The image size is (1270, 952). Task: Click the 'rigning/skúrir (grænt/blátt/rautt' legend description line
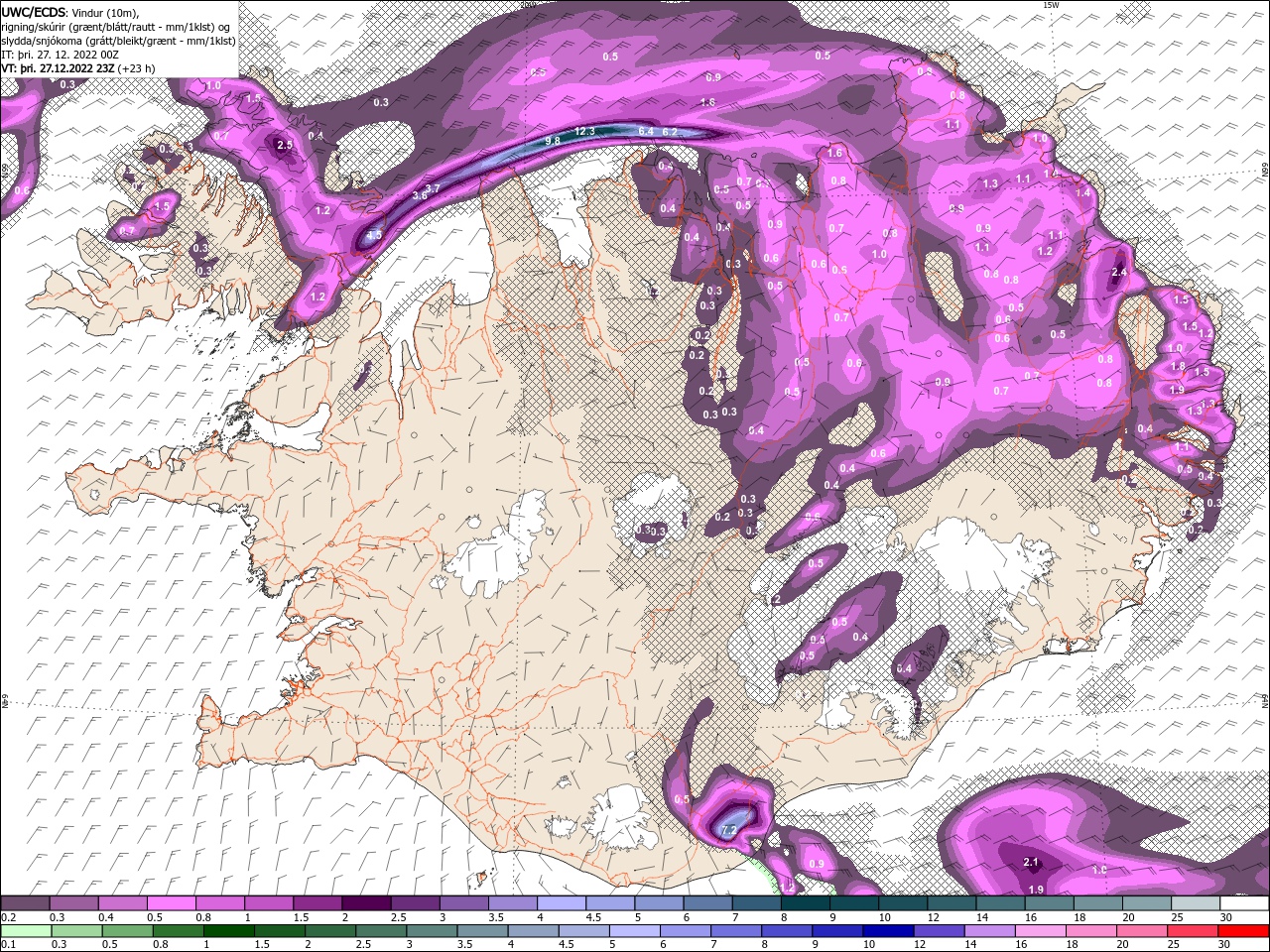click(x=117, y=27)
